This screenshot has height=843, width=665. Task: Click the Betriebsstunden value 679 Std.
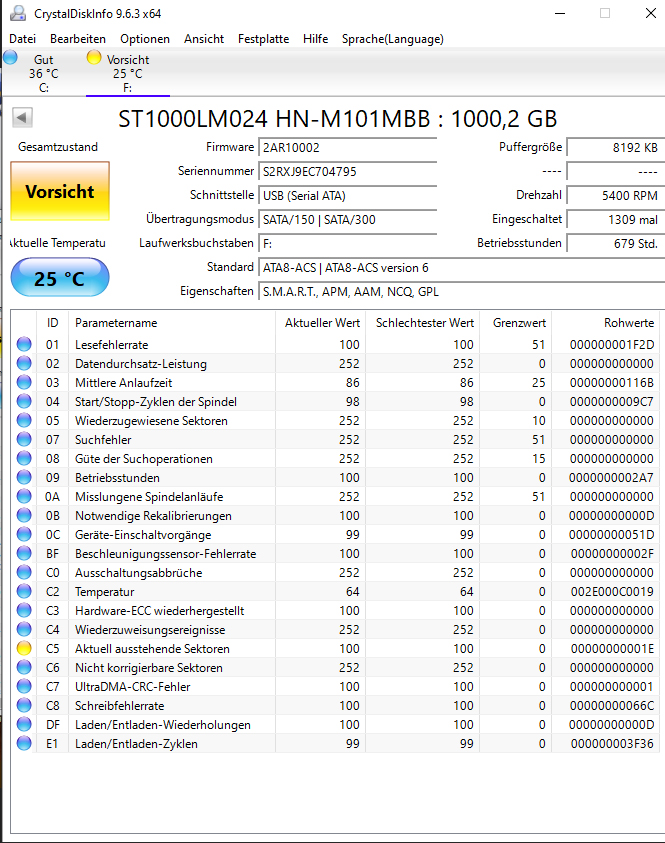(616, 244)
